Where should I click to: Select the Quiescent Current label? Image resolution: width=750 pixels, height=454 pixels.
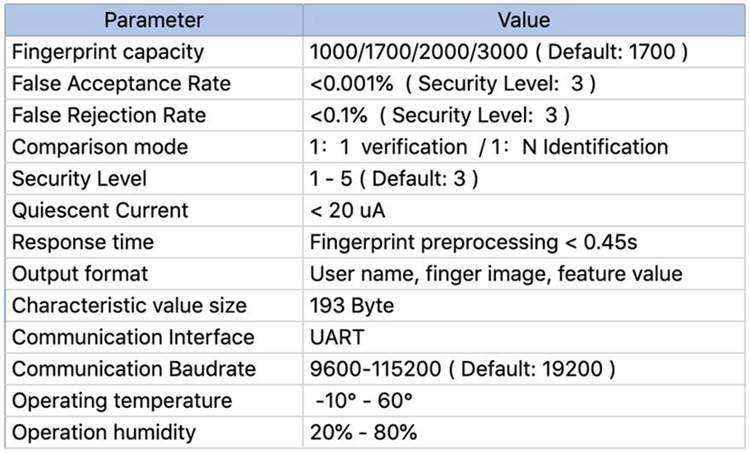click(100, 211)
